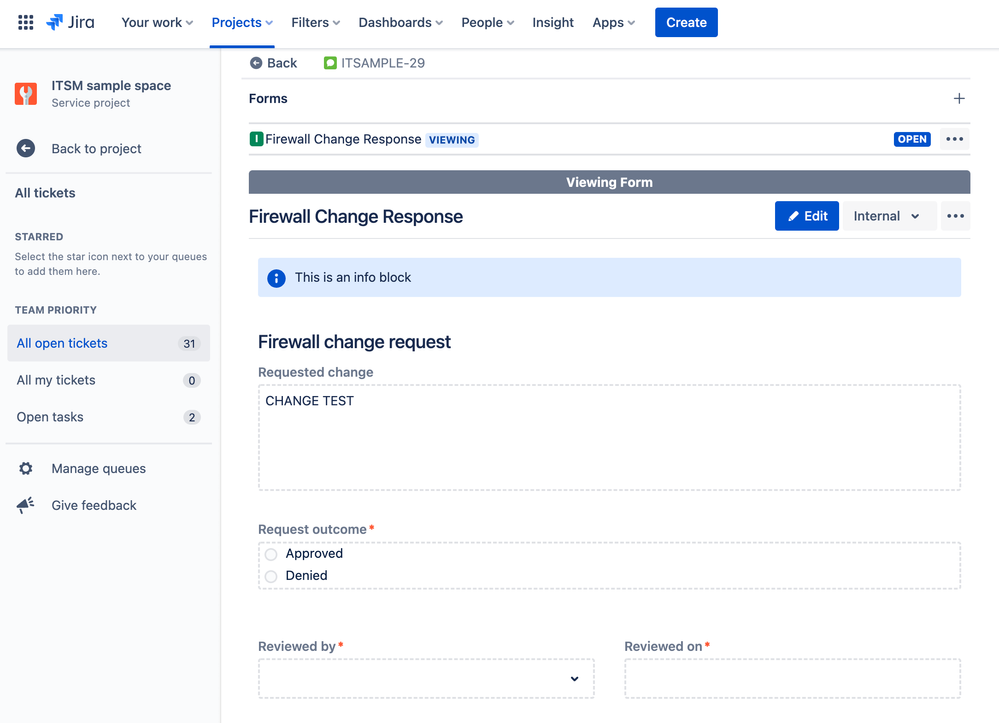Click the Jira logo
Viewport: 999px width, 723px height.
pyautogui.click(x=71, y=22)
